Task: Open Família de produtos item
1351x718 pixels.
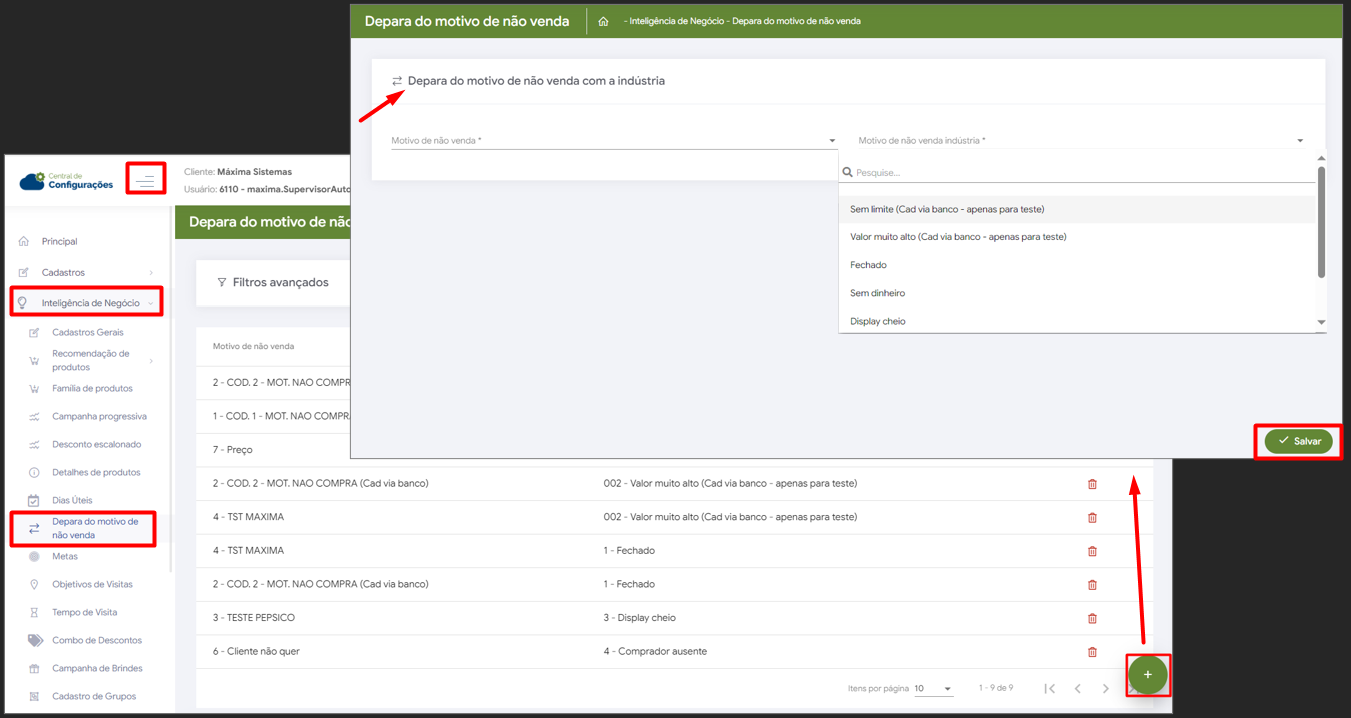Action: (92, 388)
